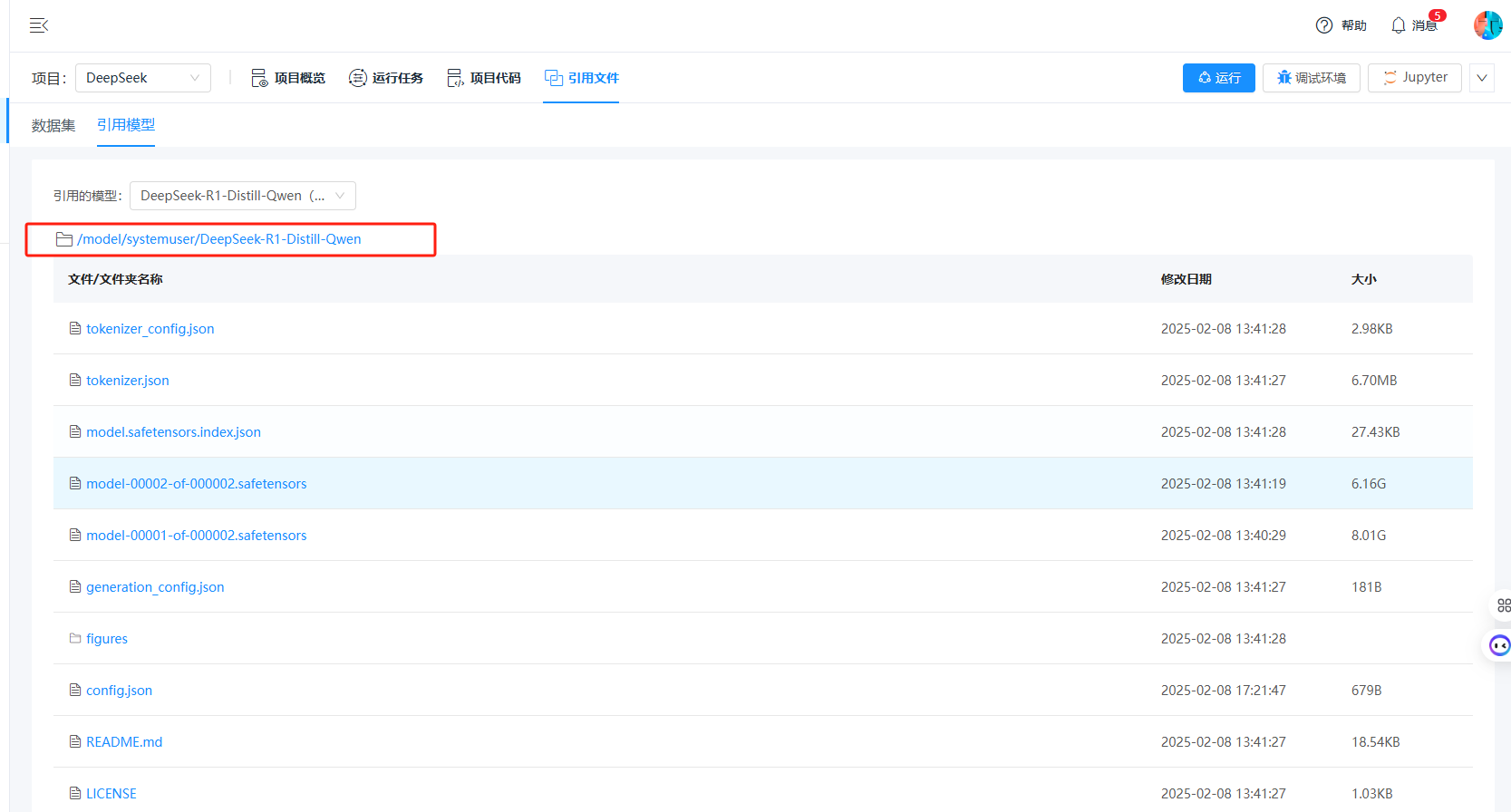Screen dimensions: 1511x812
Task: Click the file icon beside tokenizer_config.json
Action: coord(75,328)
